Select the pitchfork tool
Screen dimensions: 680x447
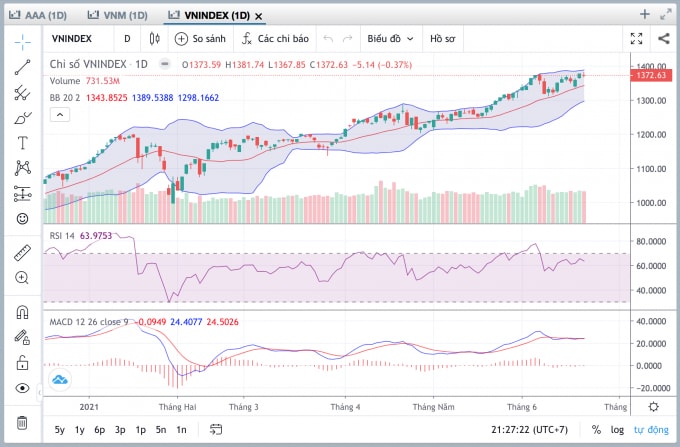tap(23, 92)
